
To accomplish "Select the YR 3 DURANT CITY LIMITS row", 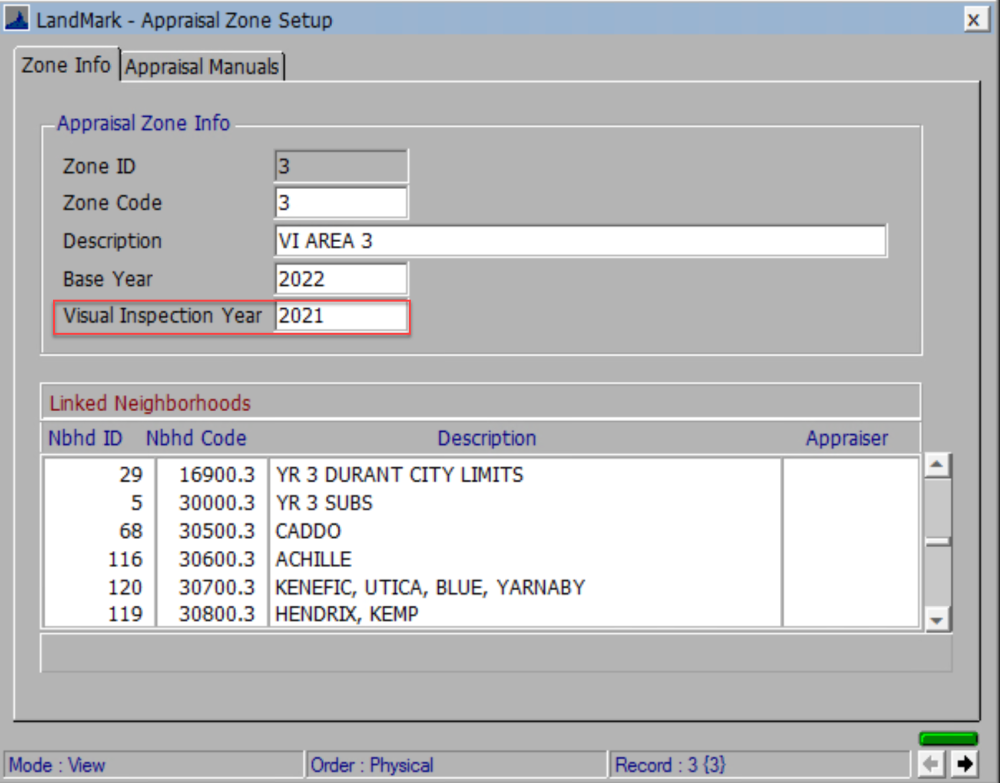I will [400, 475].
